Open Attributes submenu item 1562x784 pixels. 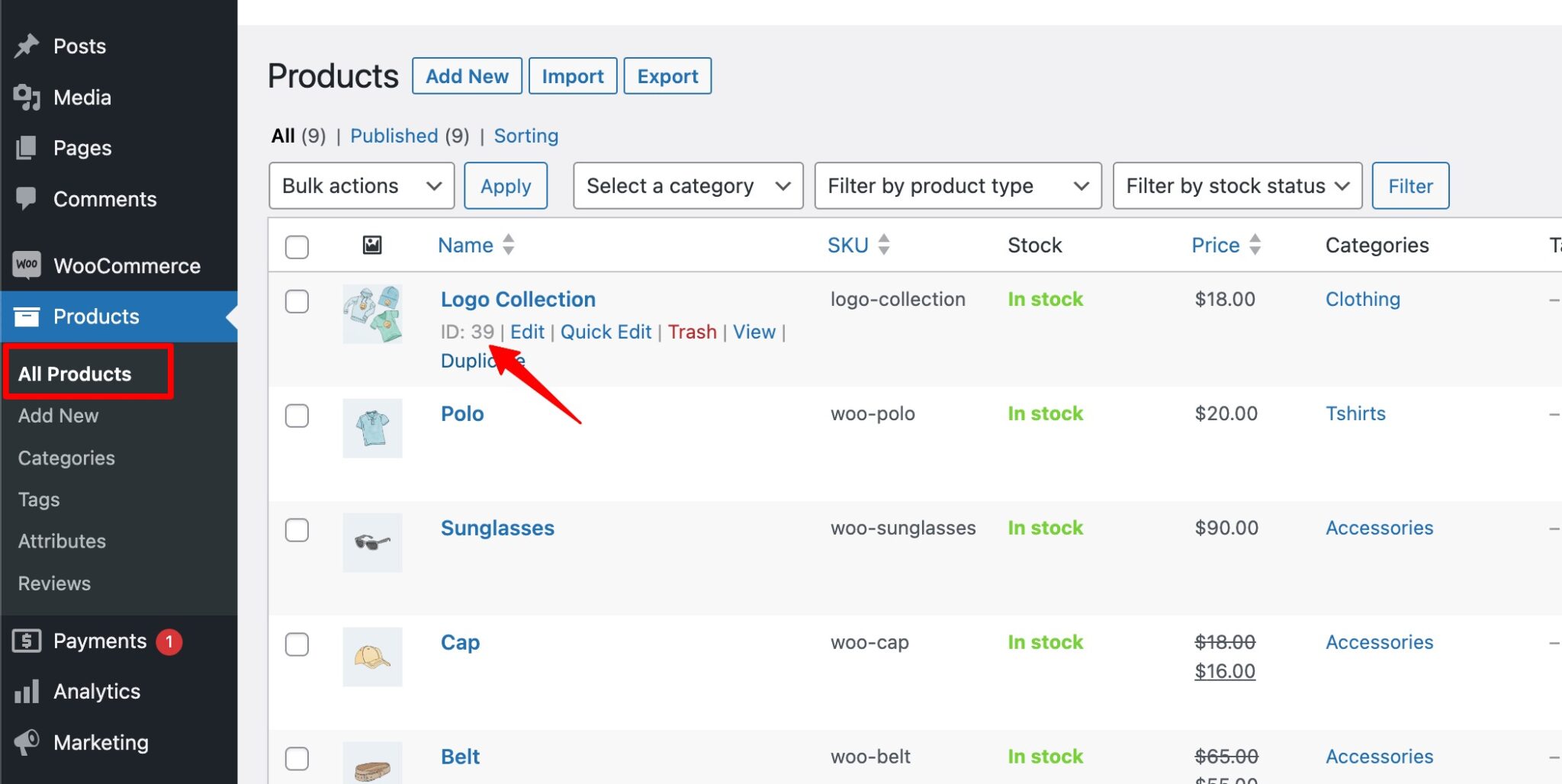[62, 541]
